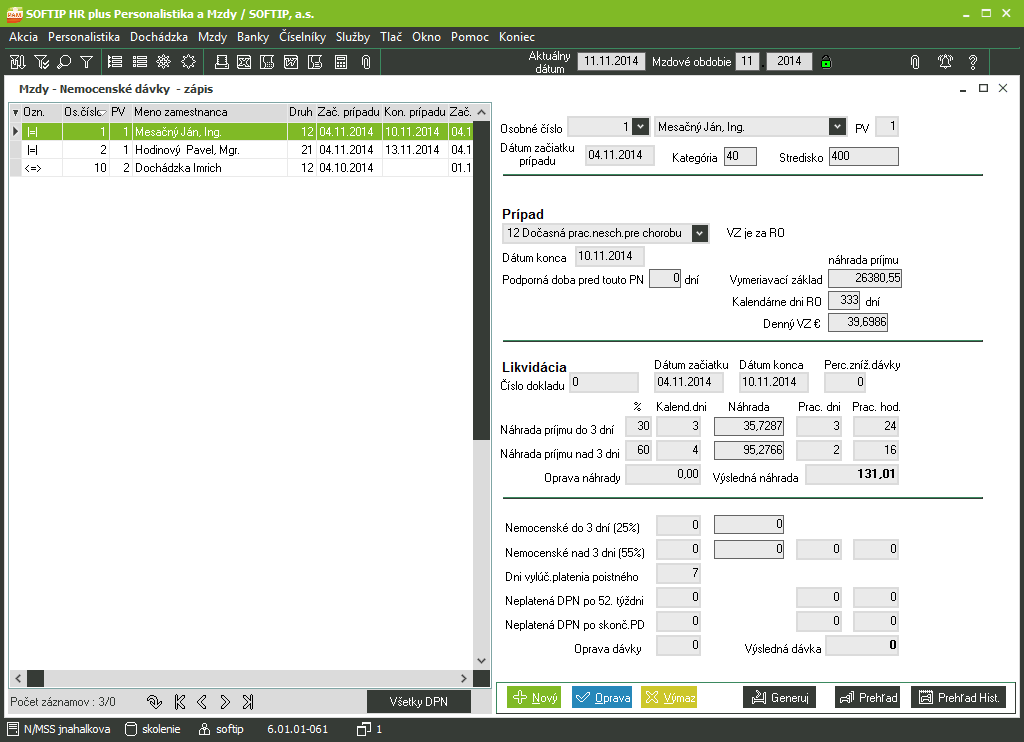Image resolution: width=1024 pixels, height=742 pixels.
Task: Click the question mark help icon
Action: click(x=972, y=62)
